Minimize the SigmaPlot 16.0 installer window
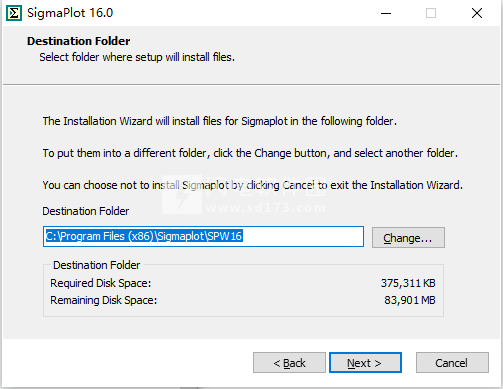The width and height of the screenshot is (503, 389). pyautogui.click(x=386, y=13)
